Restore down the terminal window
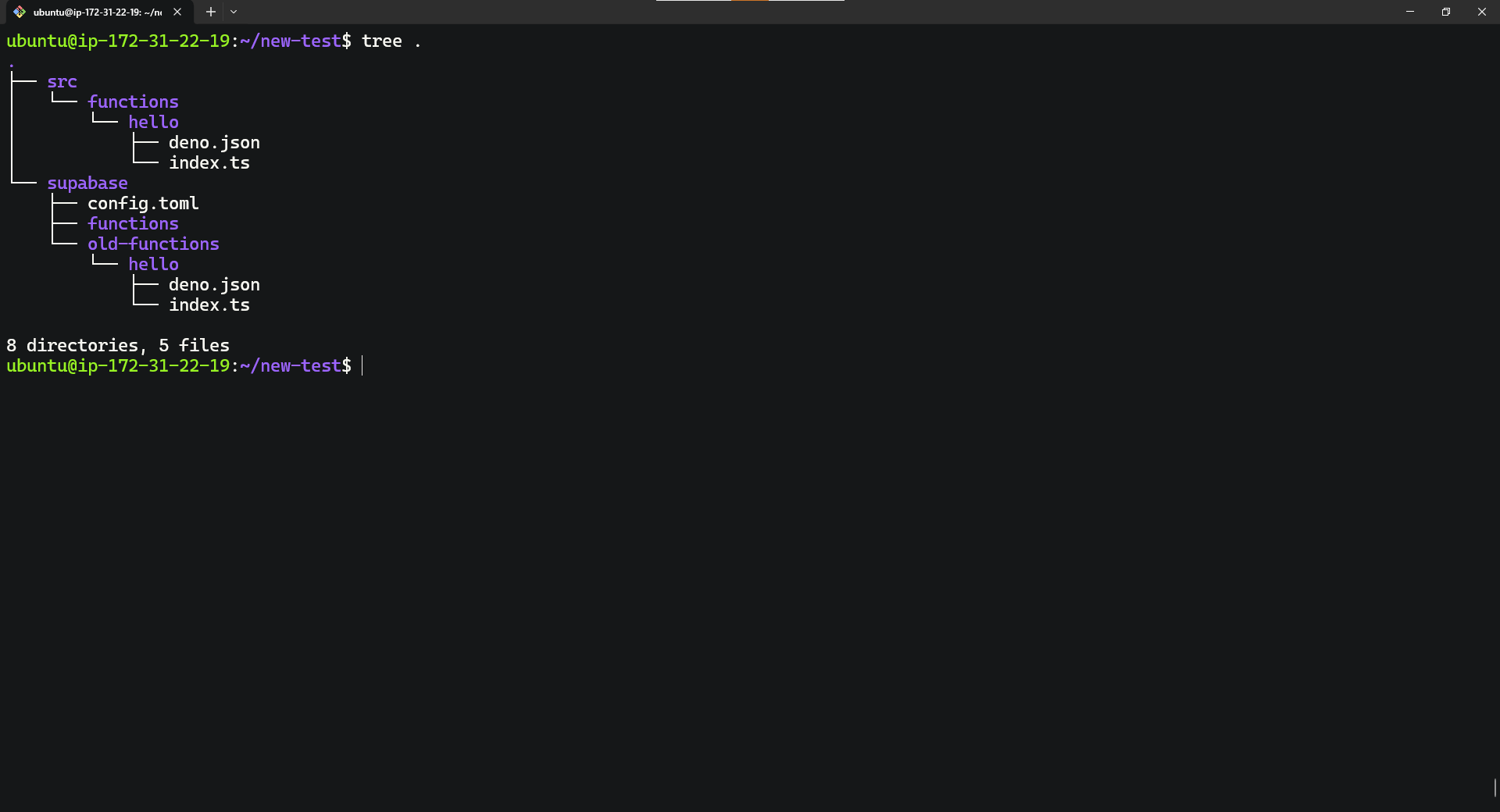The height and width of the screenshot is (812, 1500). [x=1446, y=12]
